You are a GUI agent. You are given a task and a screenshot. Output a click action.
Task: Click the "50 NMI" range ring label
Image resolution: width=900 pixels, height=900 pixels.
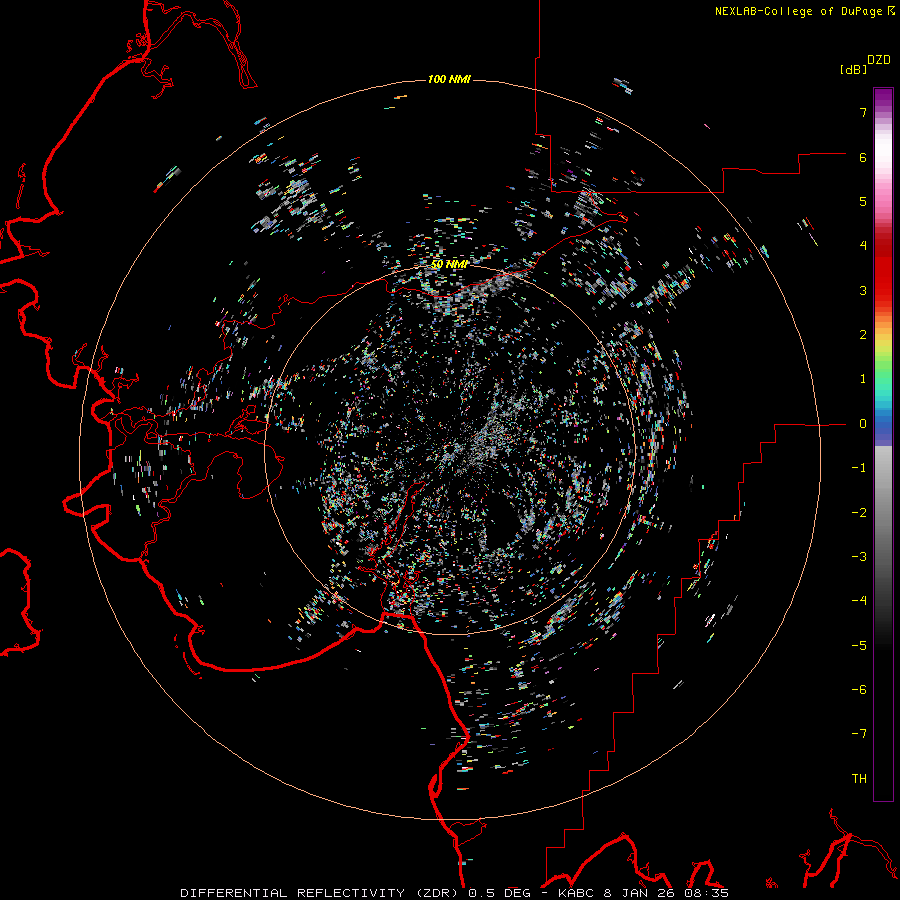point(449,264)
